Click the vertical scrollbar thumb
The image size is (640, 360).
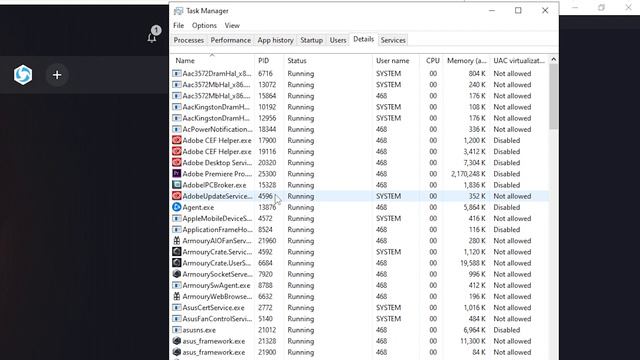pyautogui.click(x=553, y=97)
